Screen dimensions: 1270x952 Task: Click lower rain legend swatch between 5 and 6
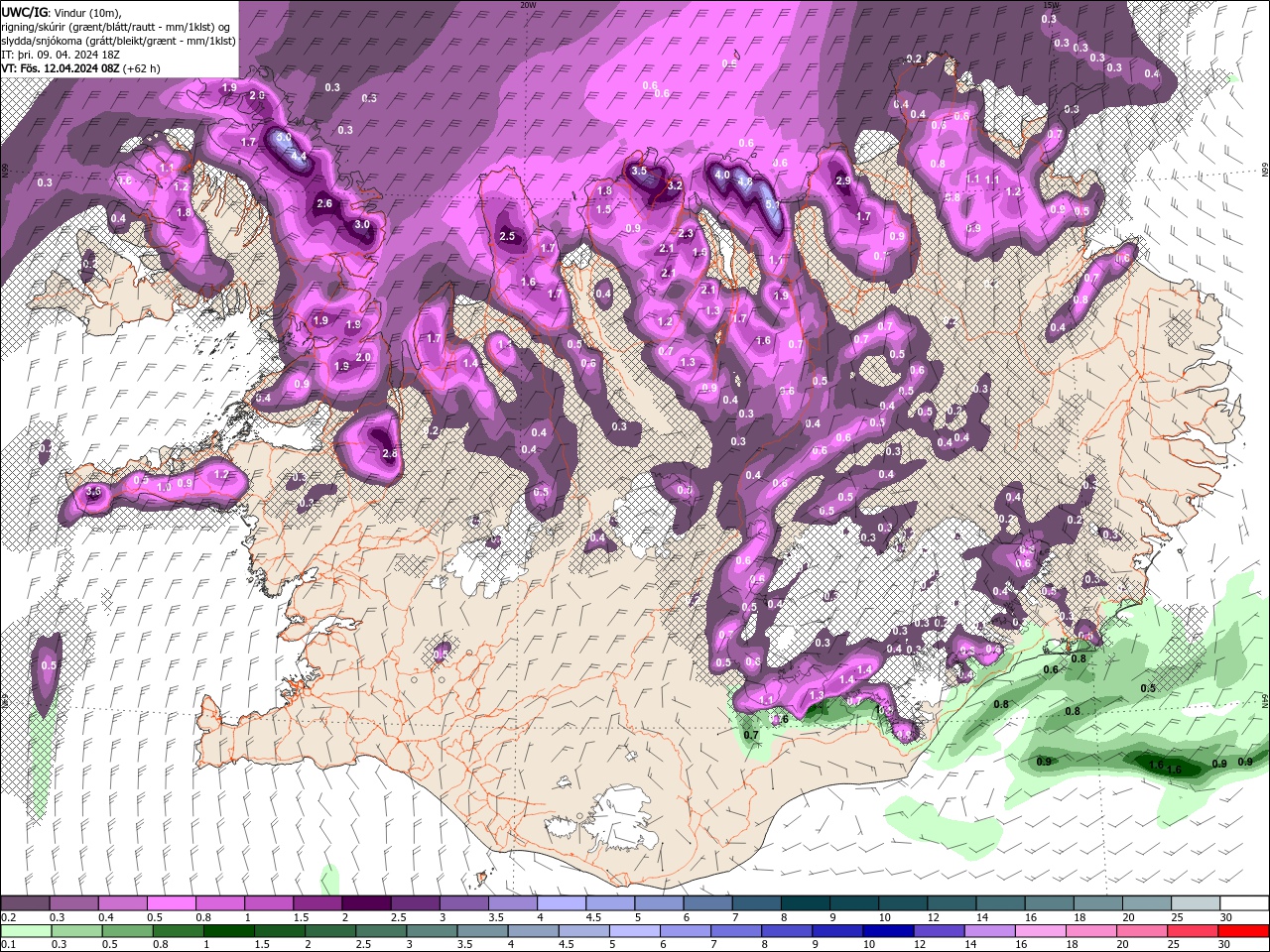point(633,931)
